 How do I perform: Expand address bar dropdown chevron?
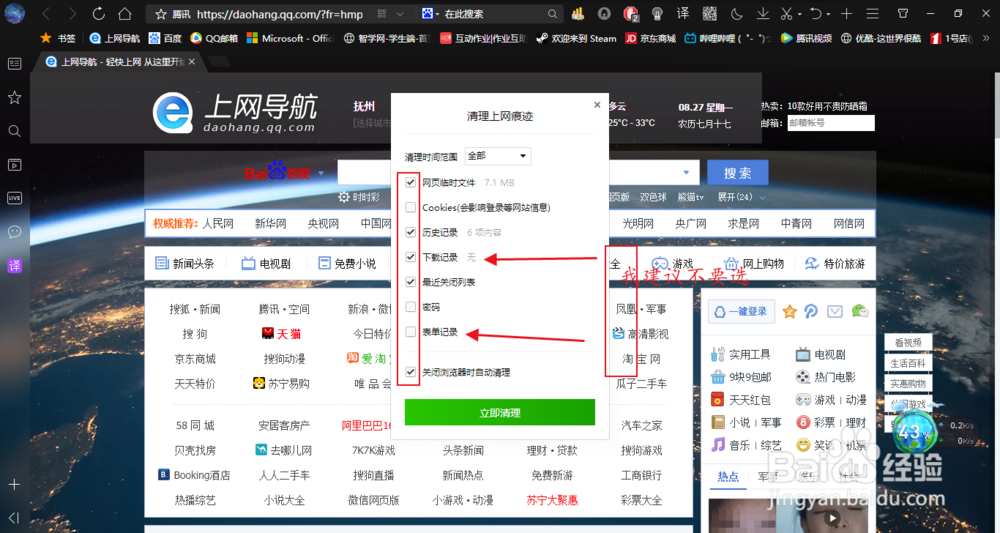[x=400, y=13]
